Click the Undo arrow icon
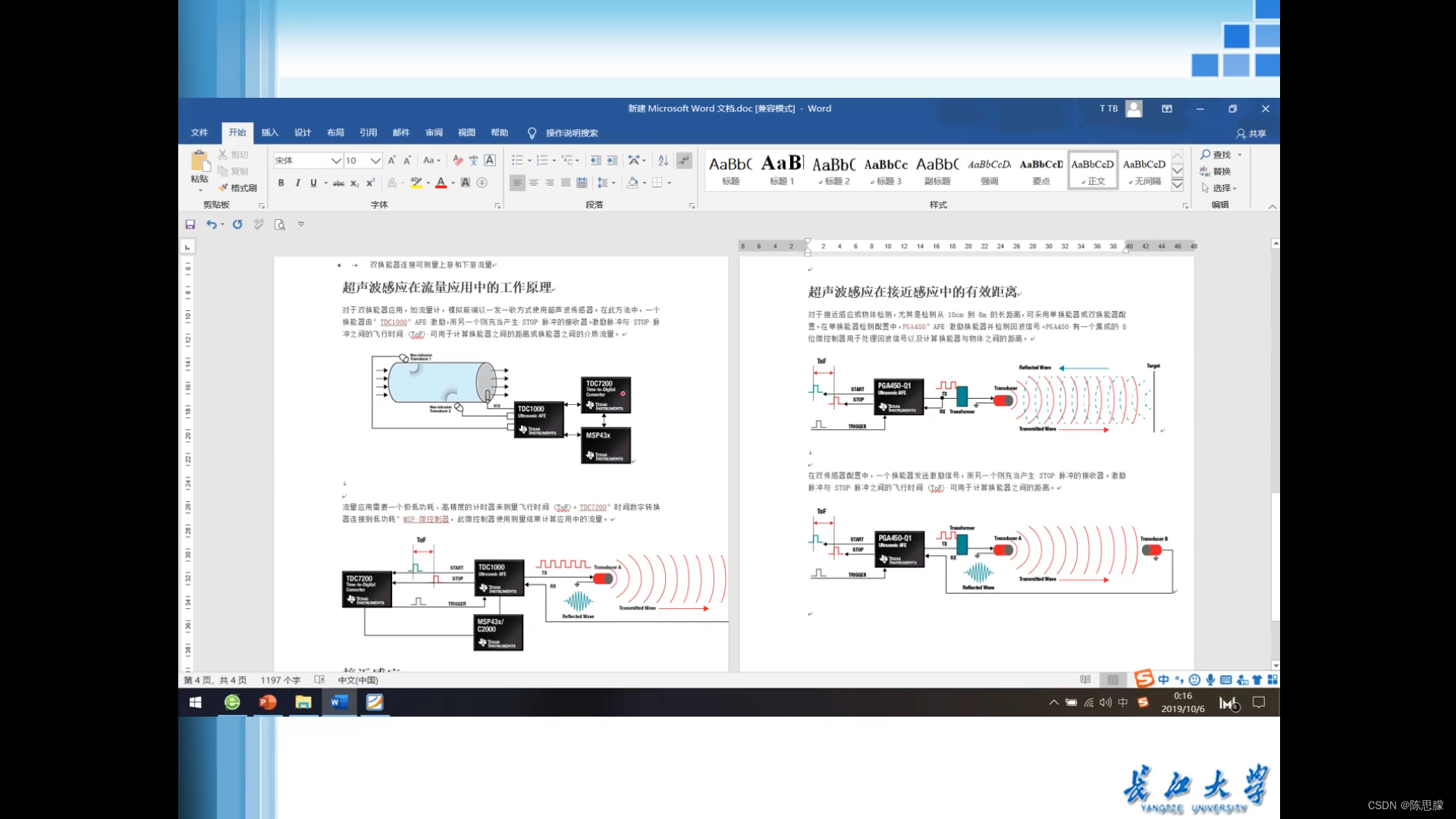This screenshot has height=819, width=1456. pos(212,224)
